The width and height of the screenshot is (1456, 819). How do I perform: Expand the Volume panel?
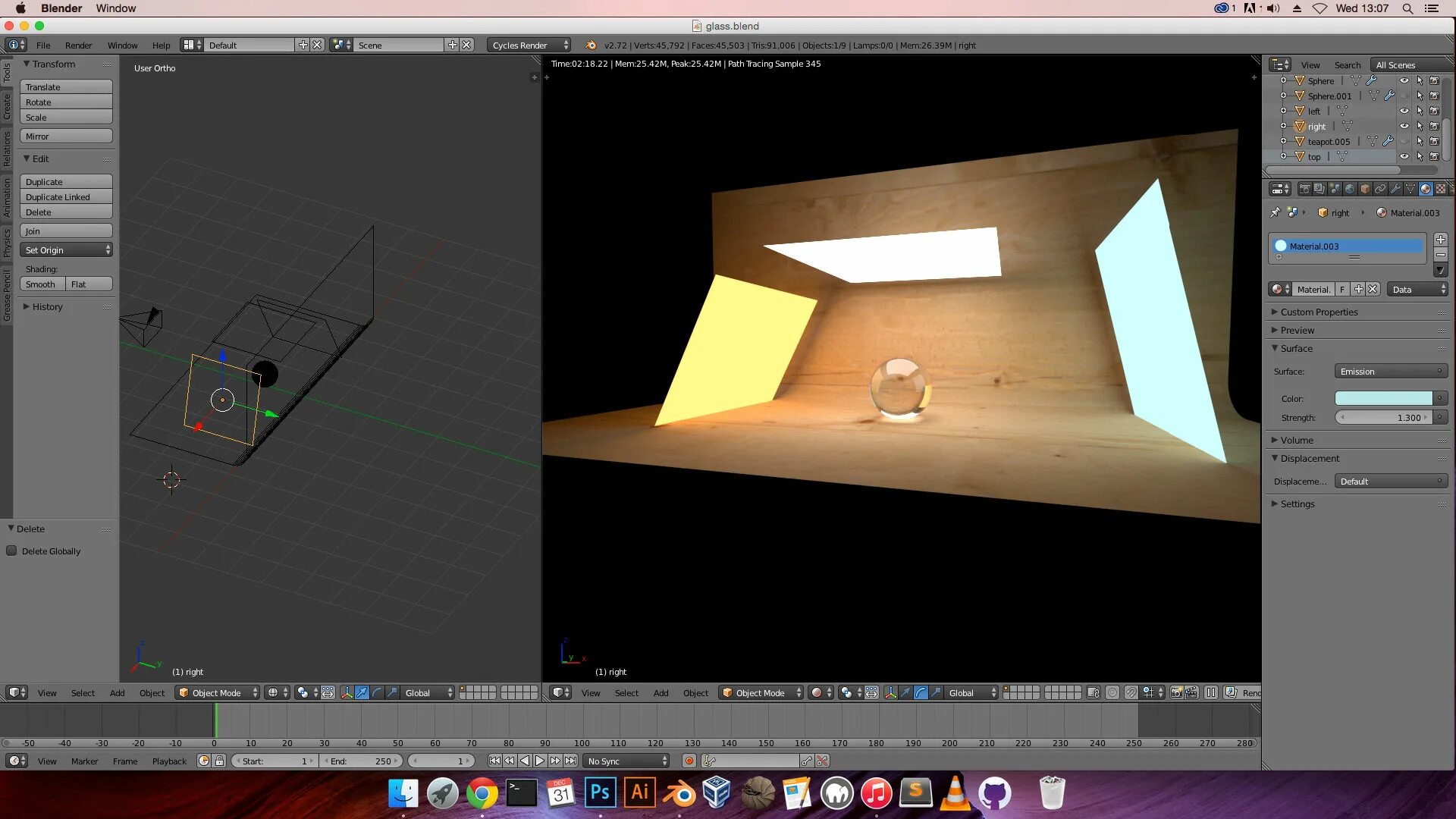tap(1296, 440)
